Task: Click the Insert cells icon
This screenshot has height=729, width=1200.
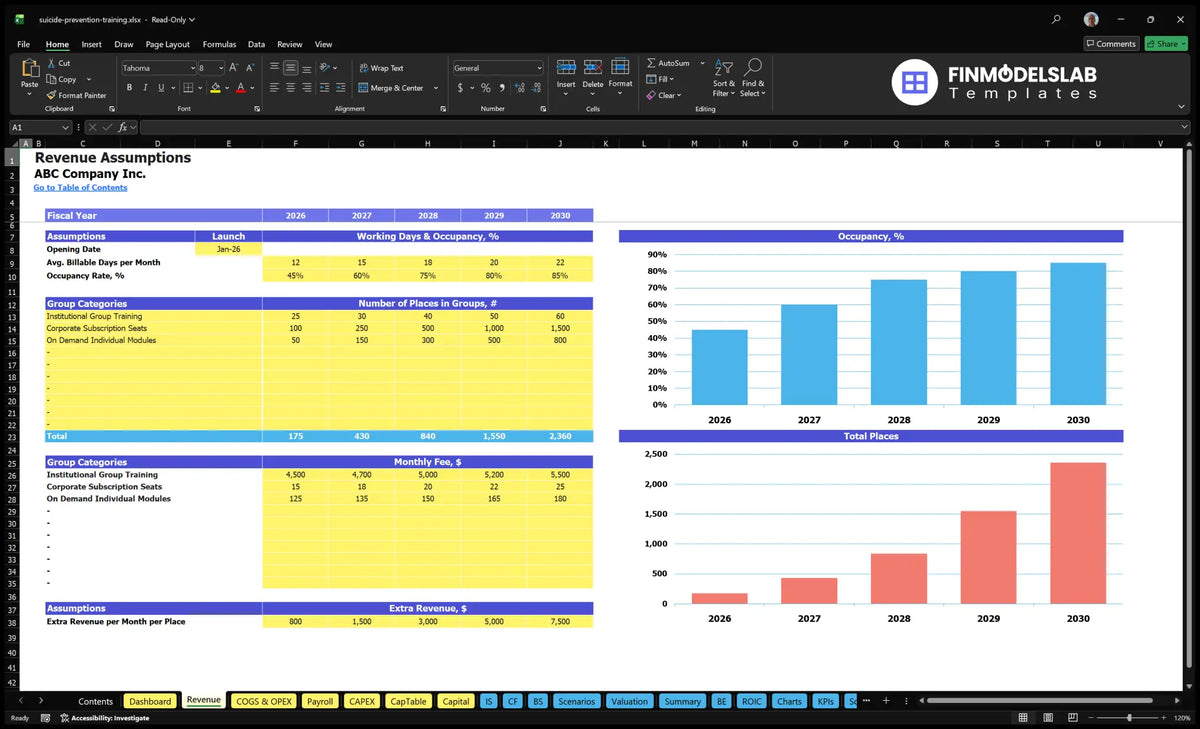Action: [566, 67]
